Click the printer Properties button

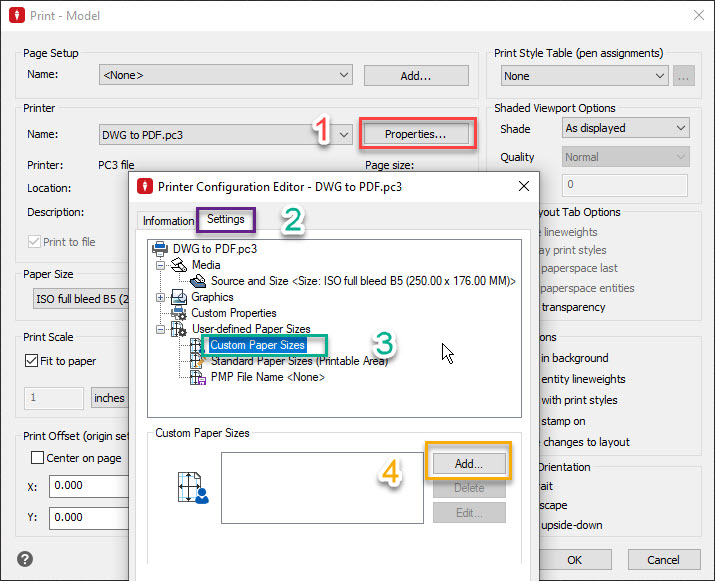pyautogui.click(x=416, y=134)
